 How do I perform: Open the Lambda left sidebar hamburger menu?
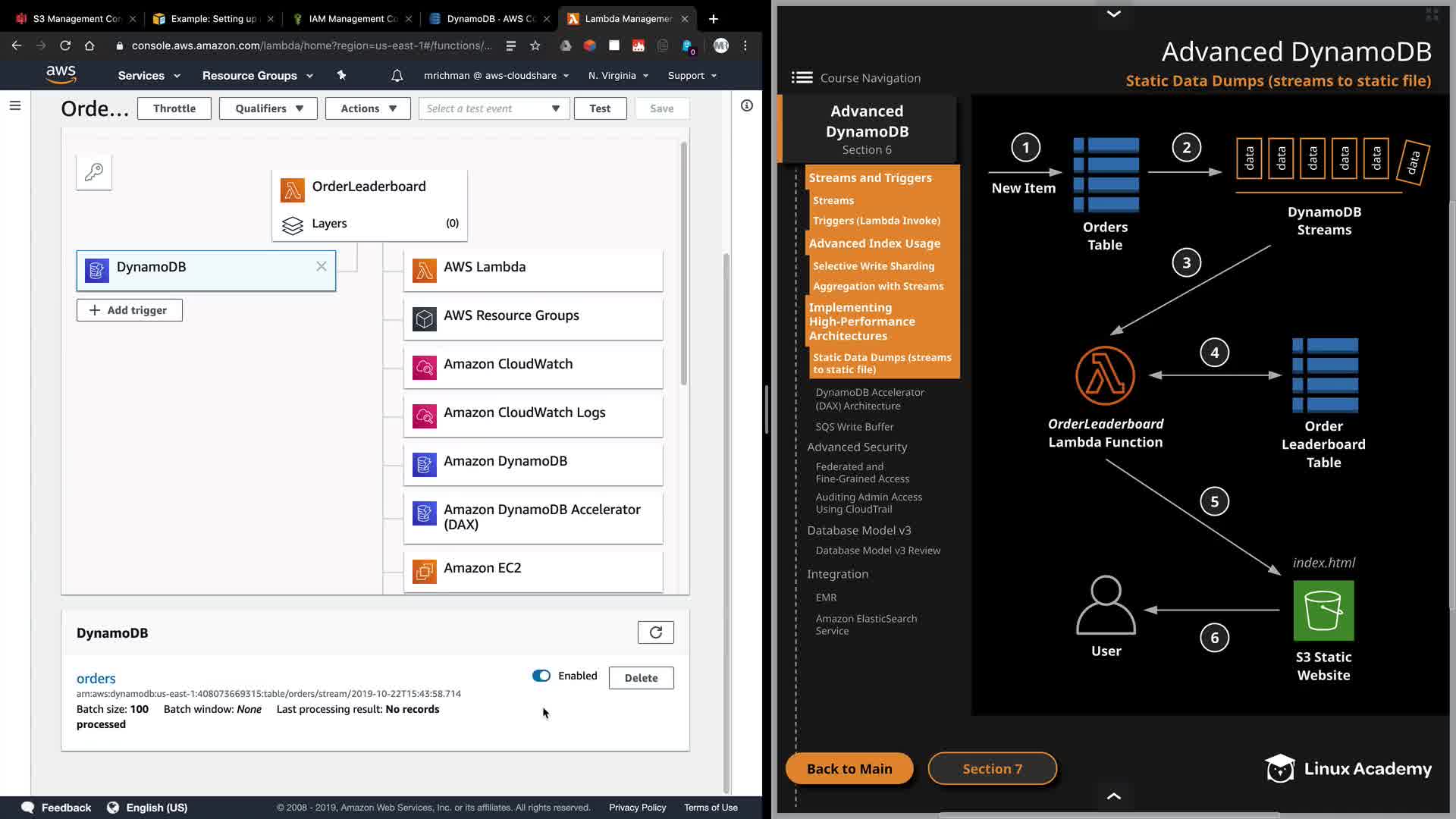click(x=14, y=106)
